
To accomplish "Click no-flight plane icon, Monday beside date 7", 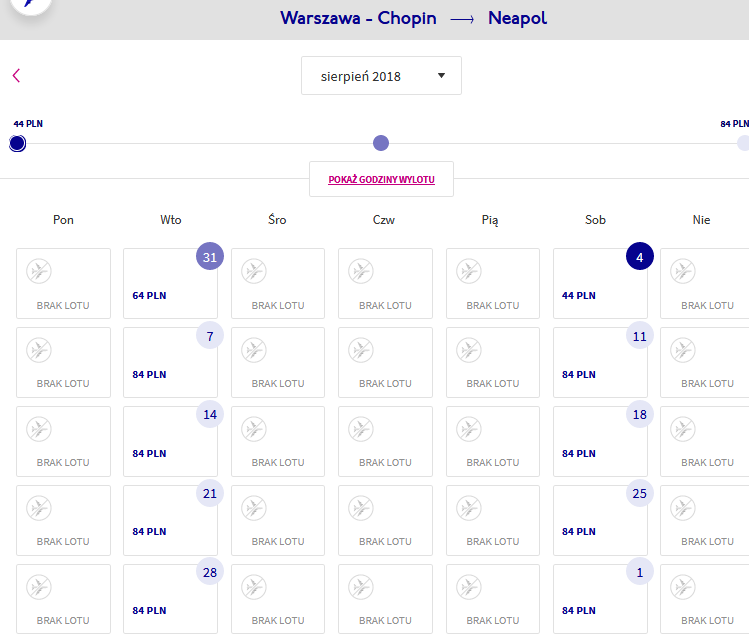I will 39,350.
